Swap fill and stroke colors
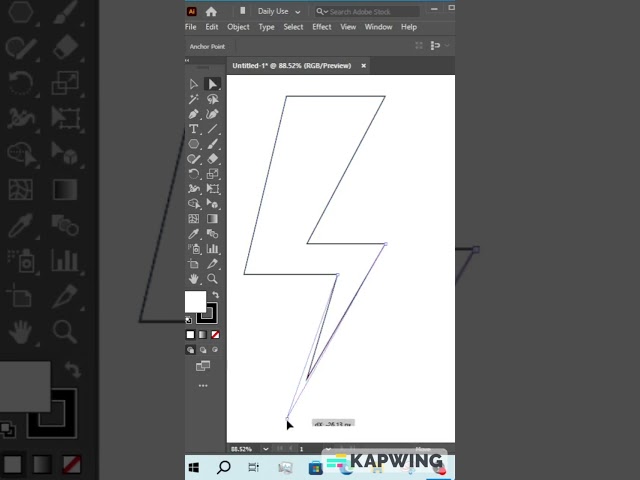This screenshot has width=640, height=480. coord(216,294)
